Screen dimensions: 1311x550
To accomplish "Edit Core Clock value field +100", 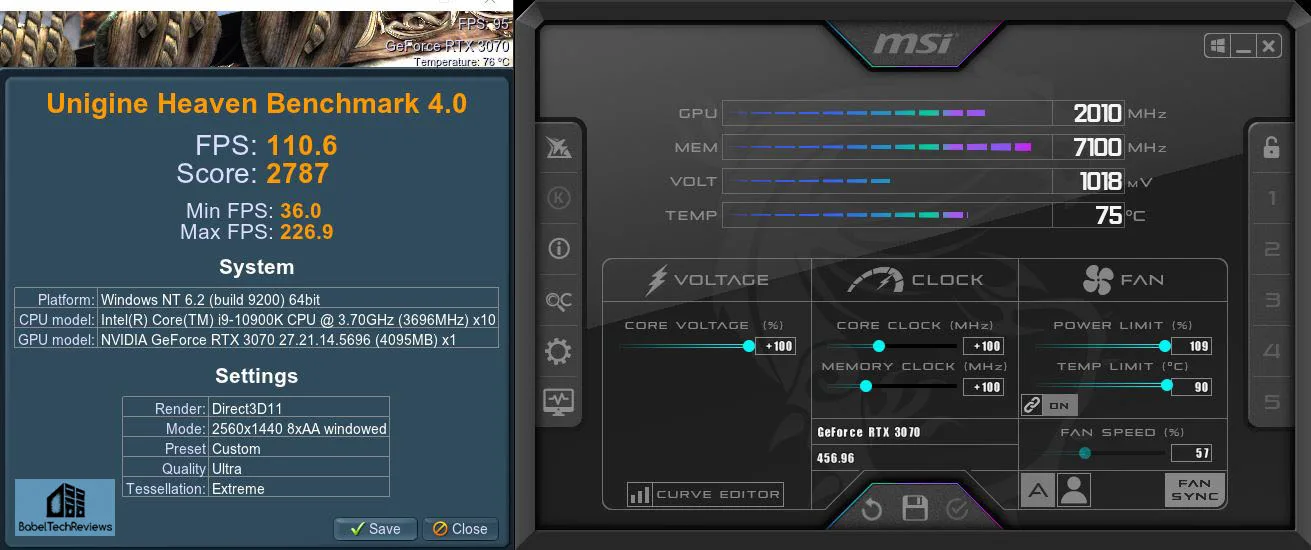I will [983, 346].
